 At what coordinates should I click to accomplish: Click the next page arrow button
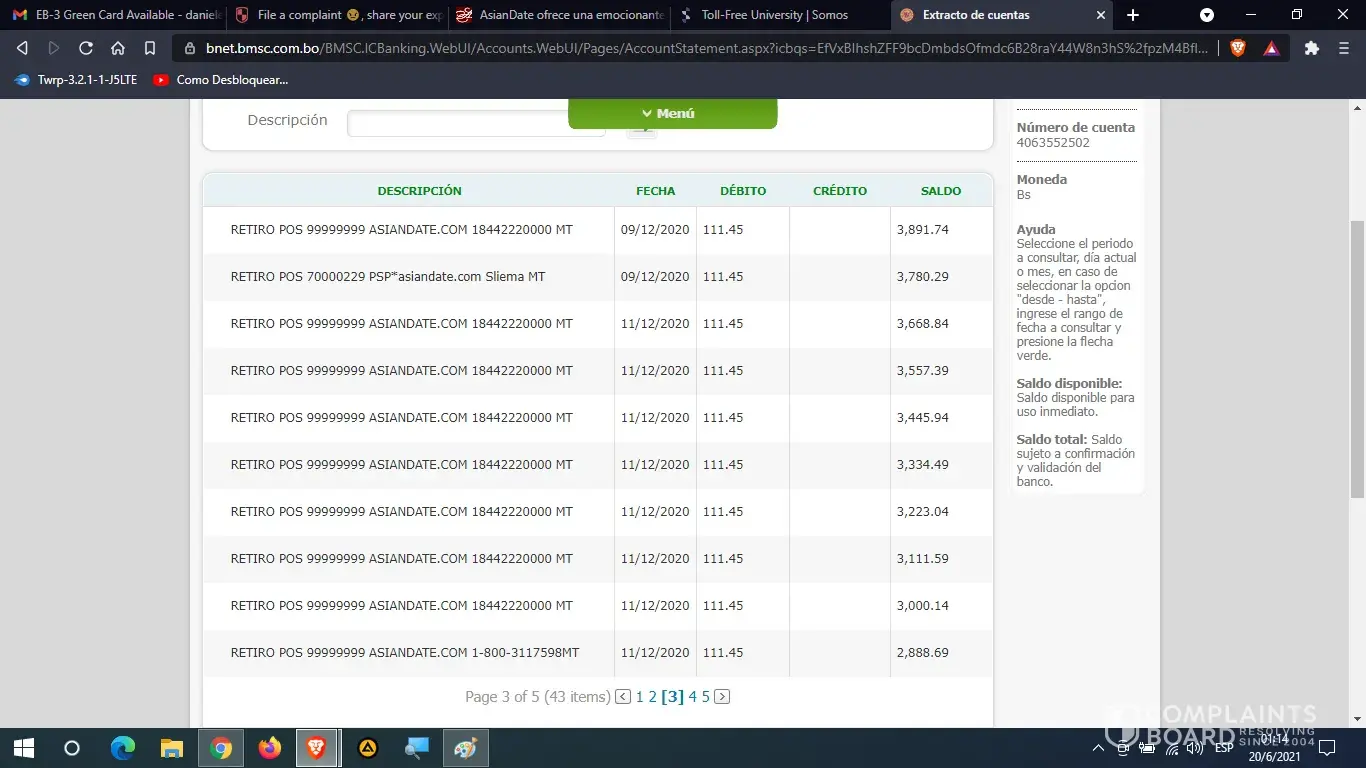click(x=722, y=697)
